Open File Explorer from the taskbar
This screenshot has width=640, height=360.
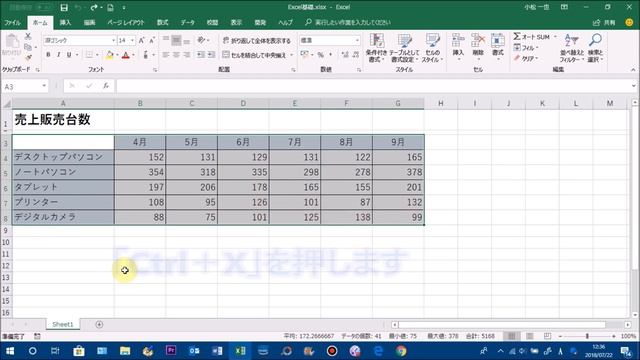coord(125,351)
